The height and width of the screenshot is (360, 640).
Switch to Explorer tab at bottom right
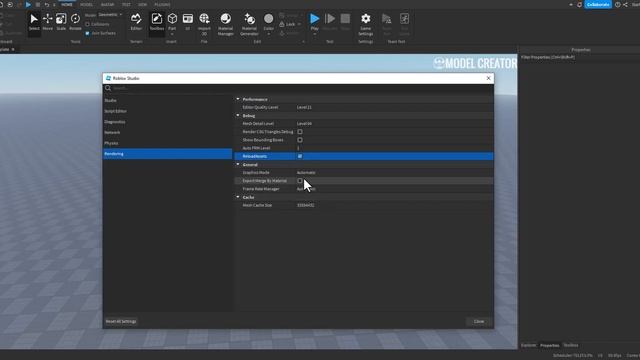pyautogui.click(x=529, y=345)
